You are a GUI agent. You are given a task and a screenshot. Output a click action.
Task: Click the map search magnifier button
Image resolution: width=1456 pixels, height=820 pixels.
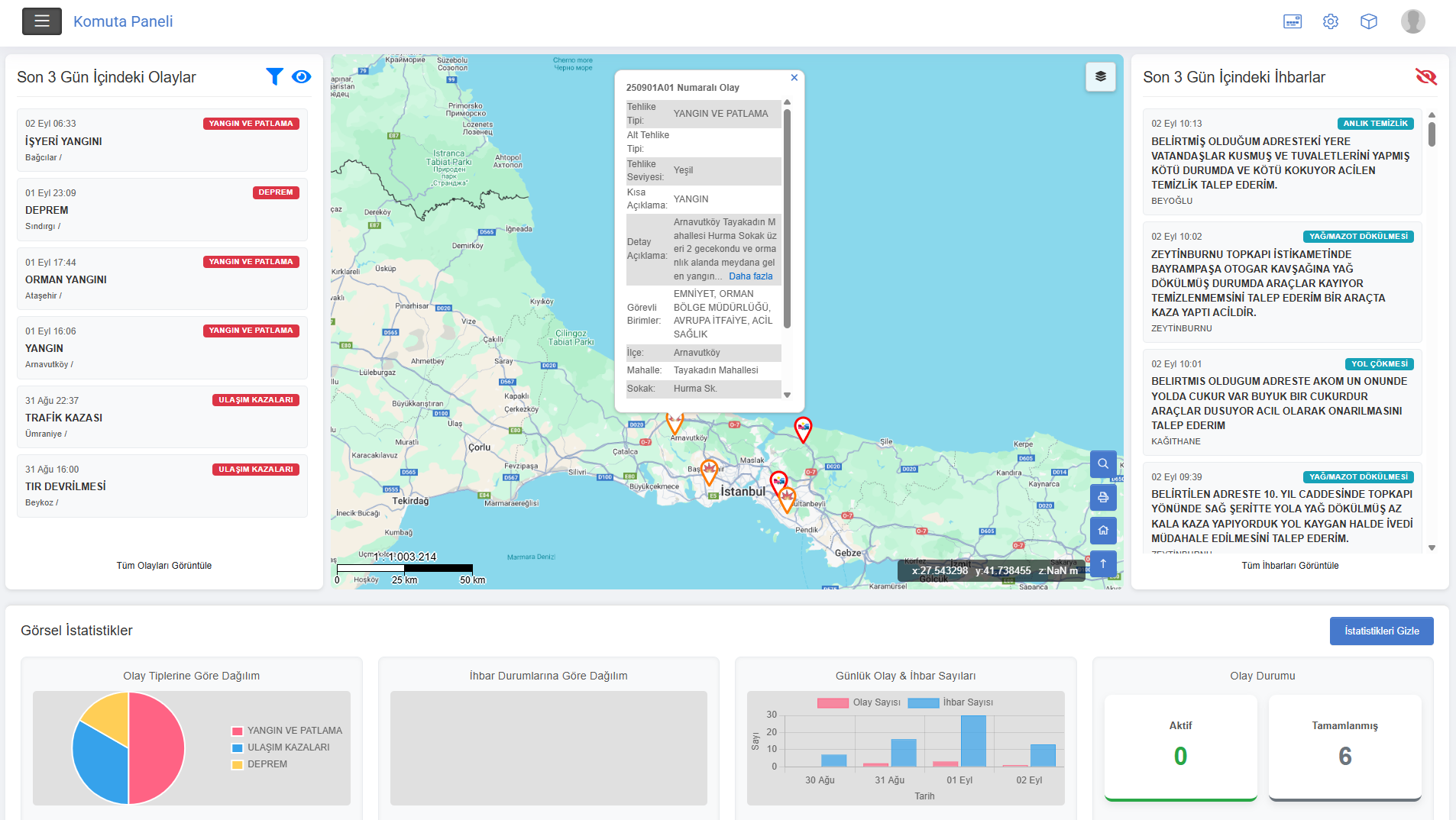tap(1103, 463)
